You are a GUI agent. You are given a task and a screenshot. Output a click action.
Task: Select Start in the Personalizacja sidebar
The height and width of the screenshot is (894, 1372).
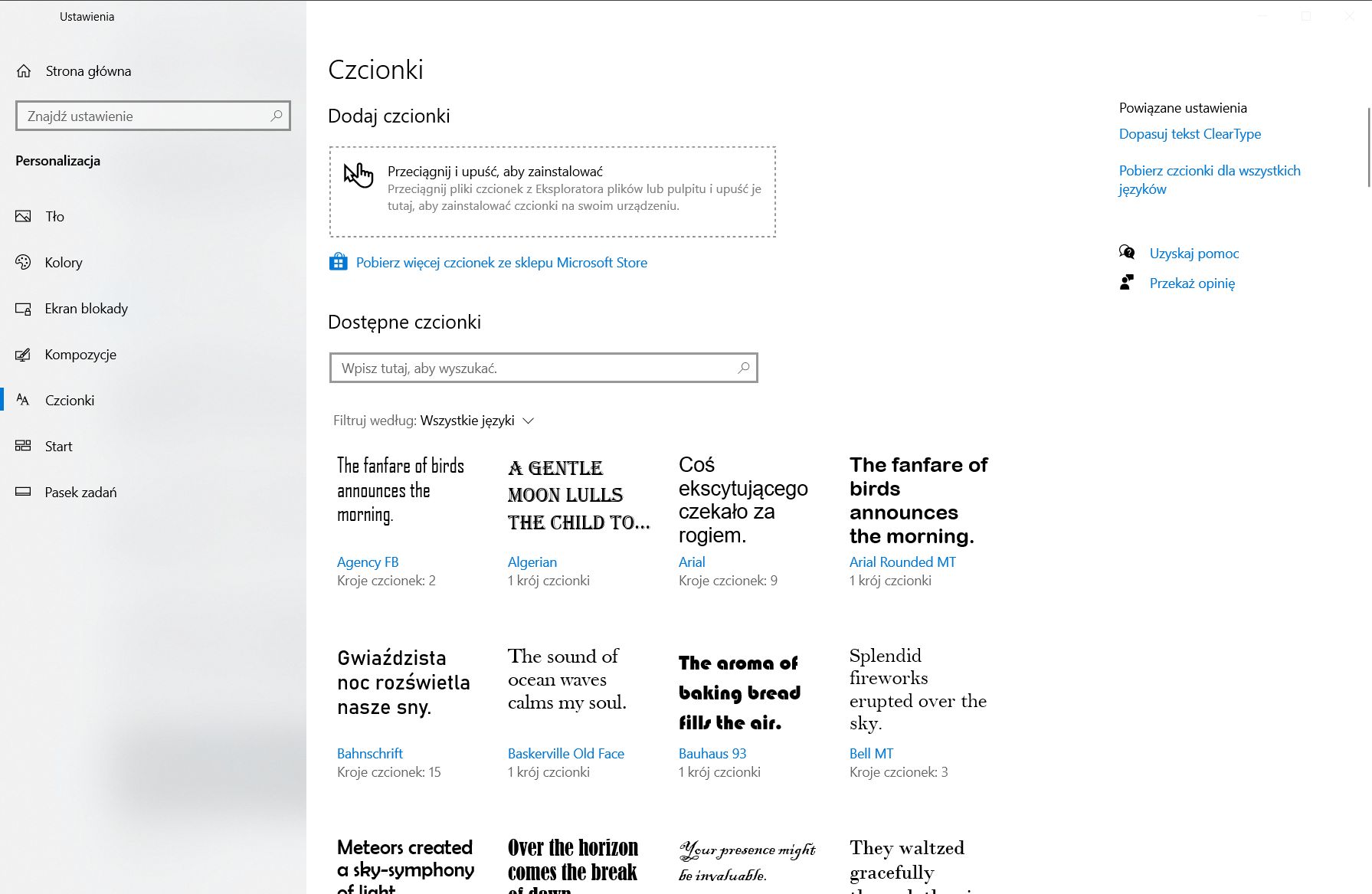click(x=57, y=446)
